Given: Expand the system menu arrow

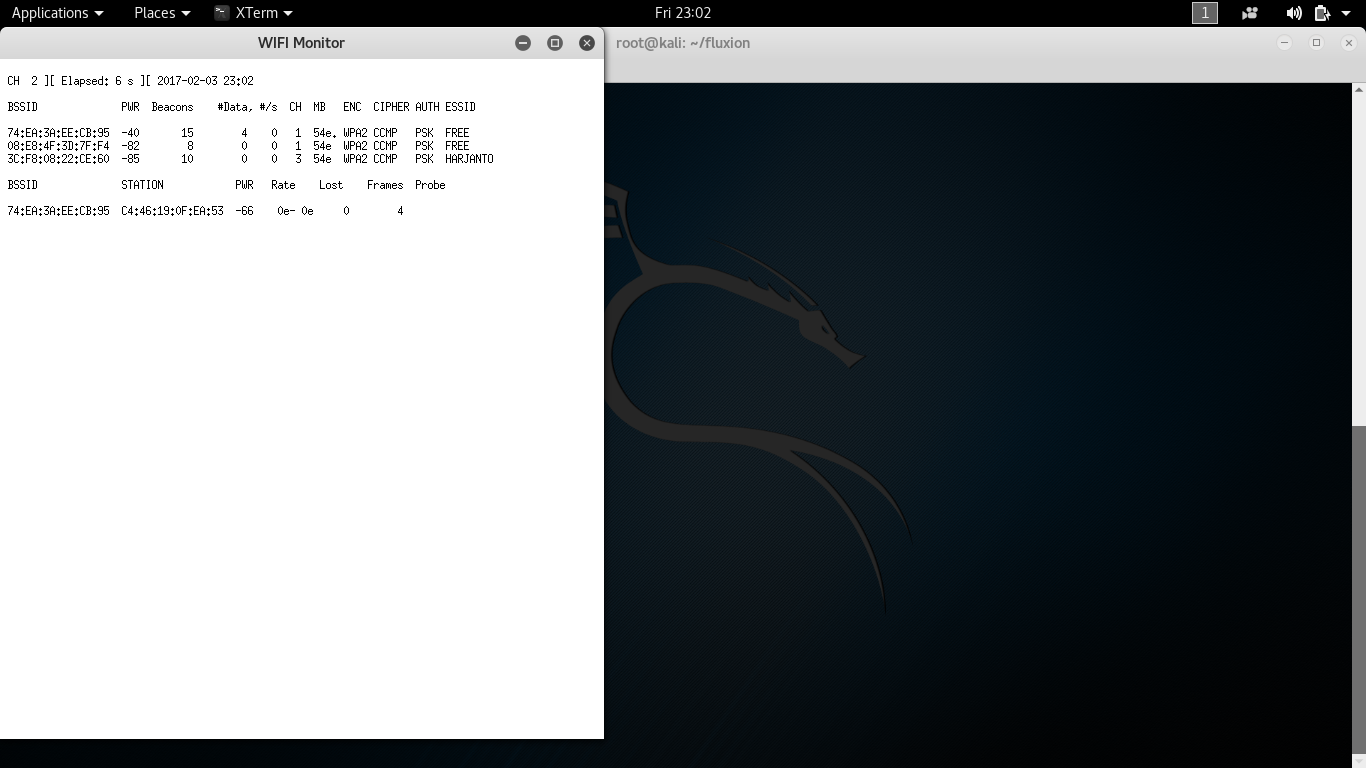Looking at the screenshot, I should point(1346,13).
